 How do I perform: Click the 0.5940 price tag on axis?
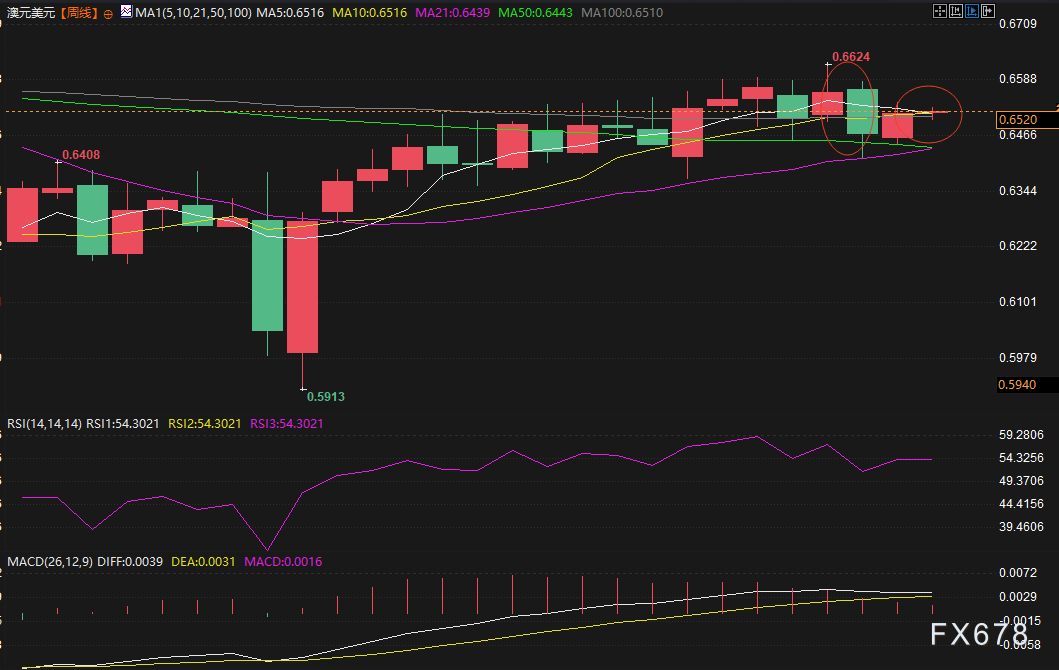point(1027,384)
